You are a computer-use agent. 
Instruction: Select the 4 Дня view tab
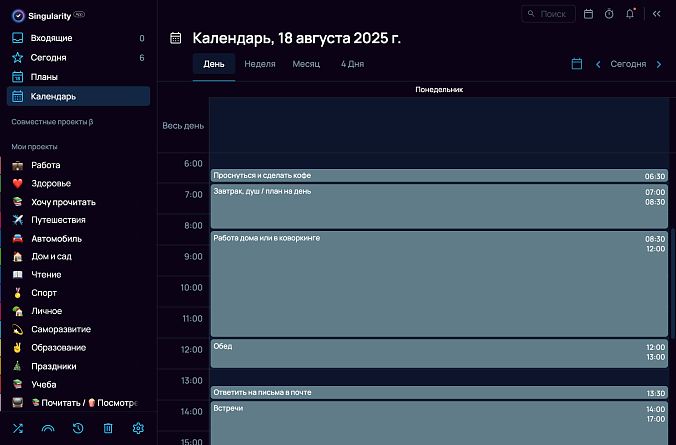(x=352, y=64)
